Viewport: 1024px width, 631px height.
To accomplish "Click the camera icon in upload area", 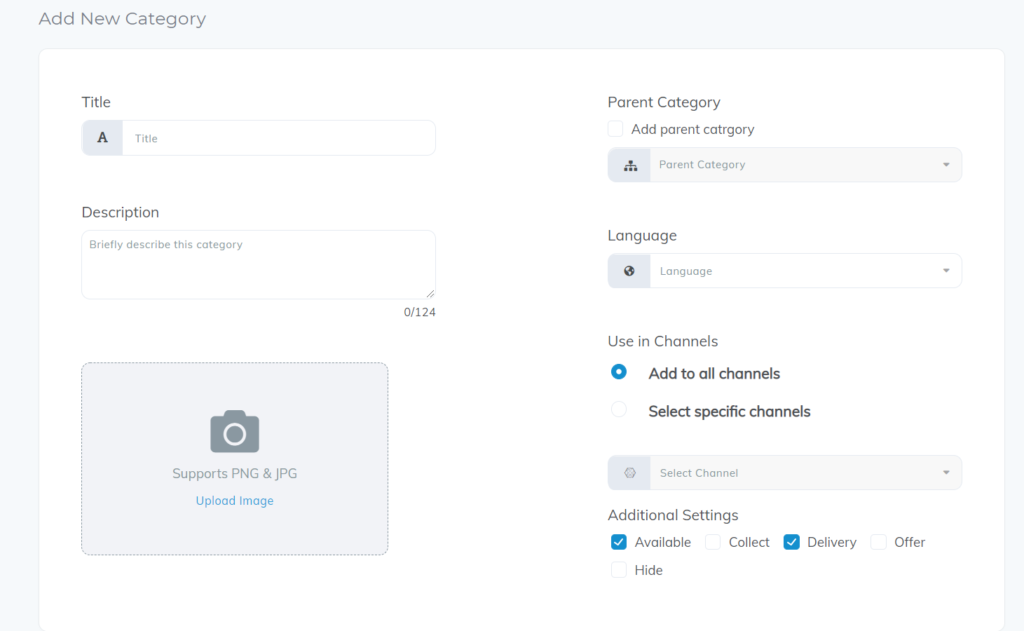I will pos(234,431).
